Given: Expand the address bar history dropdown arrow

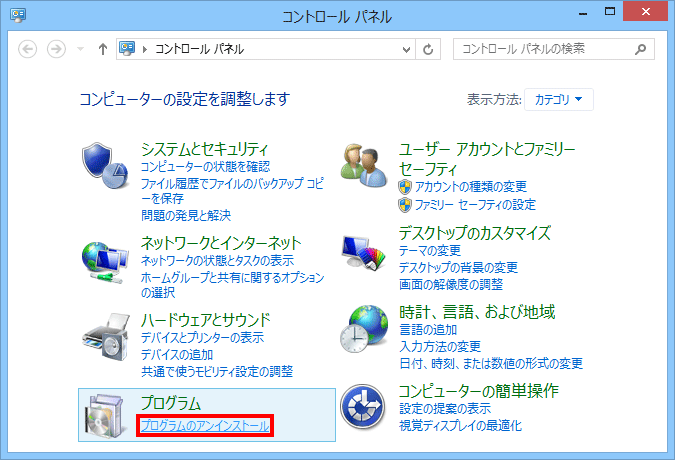Looking at the screenshot, I should click(405, 49).
